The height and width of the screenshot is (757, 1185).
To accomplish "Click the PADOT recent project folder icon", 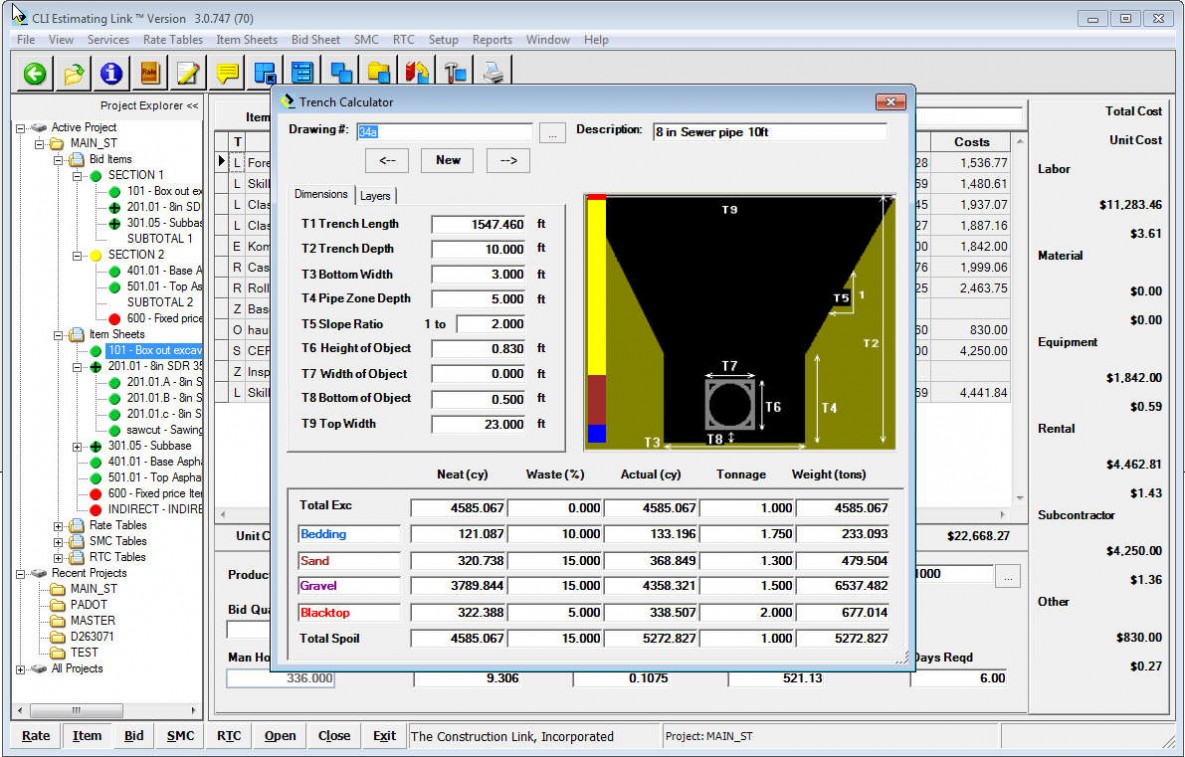I will pos(58,605).
